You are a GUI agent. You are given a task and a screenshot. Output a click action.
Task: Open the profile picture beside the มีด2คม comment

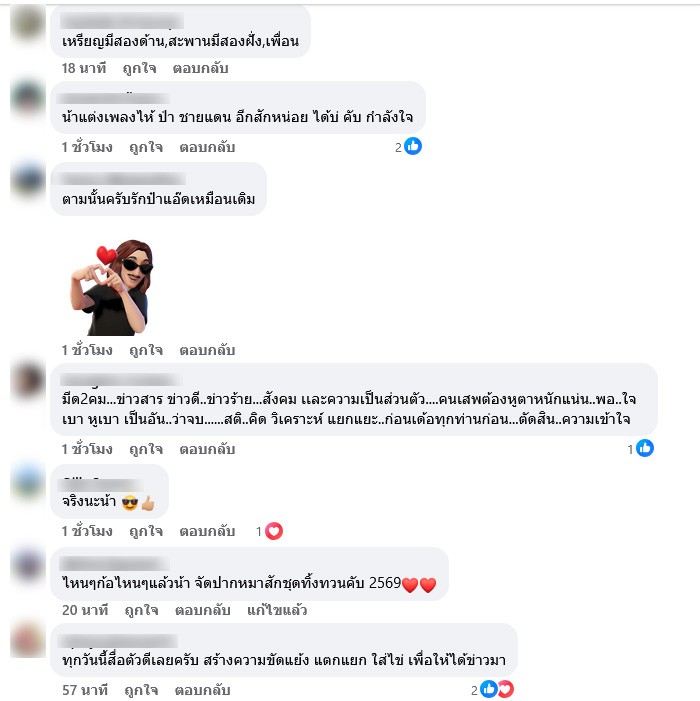coord(28,381)
